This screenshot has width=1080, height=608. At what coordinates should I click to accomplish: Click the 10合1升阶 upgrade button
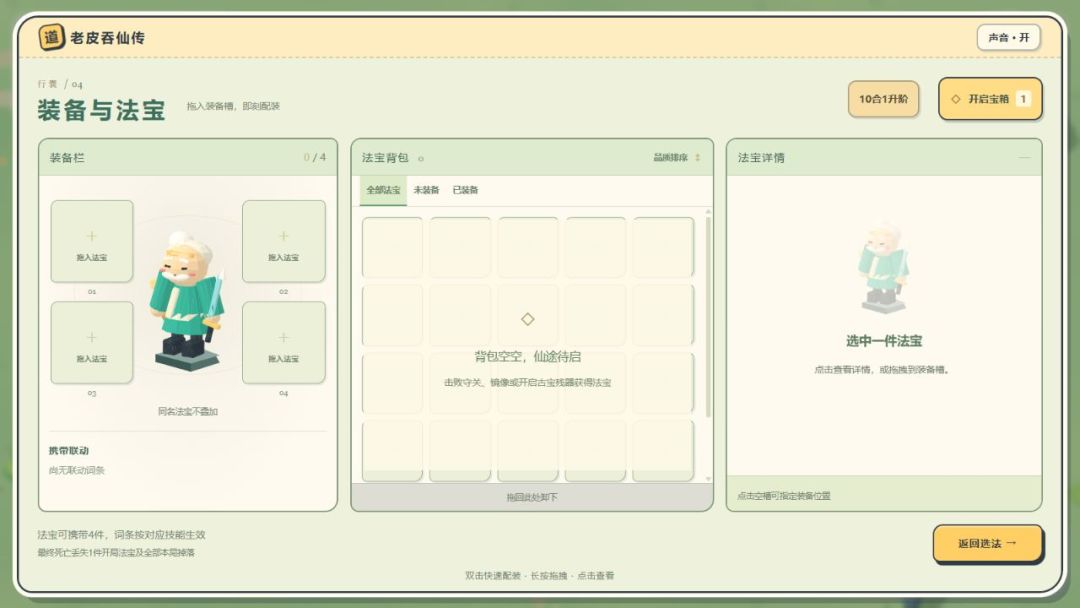883,99
